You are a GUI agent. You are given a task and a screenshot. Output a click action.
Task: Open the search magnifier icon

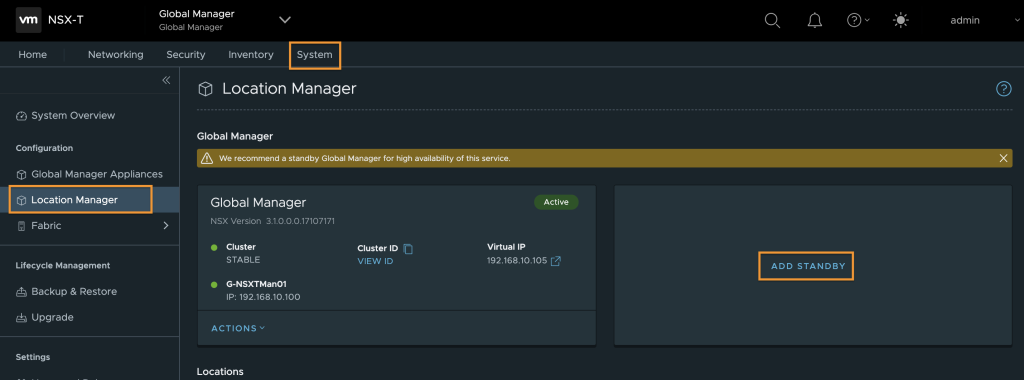pos(772,20)
